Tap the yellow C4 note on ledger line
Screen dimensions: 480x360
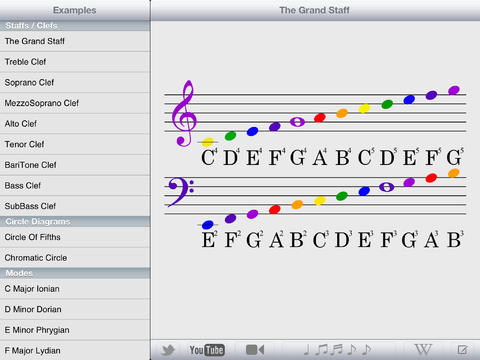(207, 142)
